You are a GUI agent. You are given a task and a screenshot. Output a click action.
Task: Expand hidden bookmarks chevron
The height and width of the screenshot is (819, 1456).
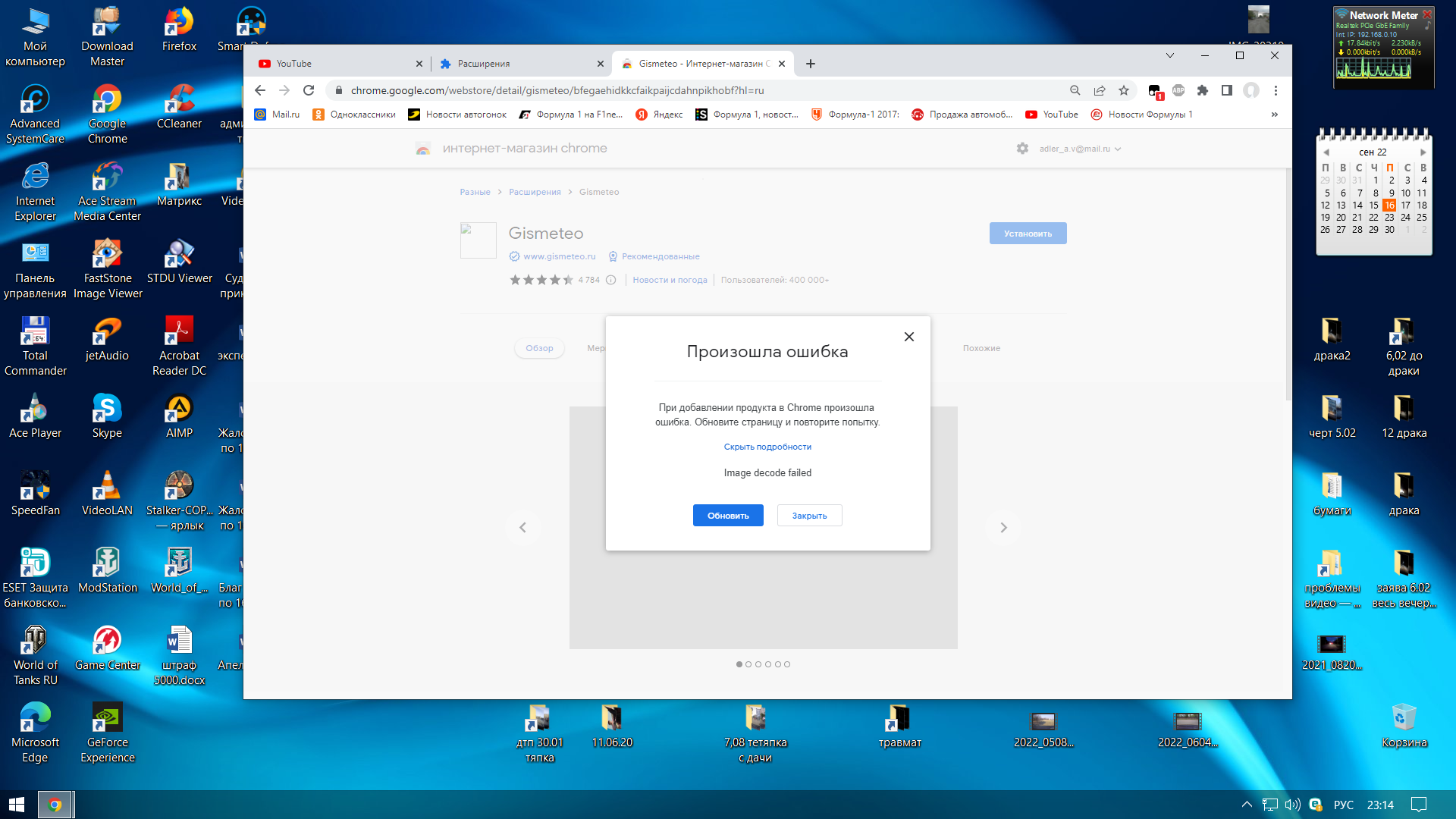pyautogui.click(x=1275, y=115)
